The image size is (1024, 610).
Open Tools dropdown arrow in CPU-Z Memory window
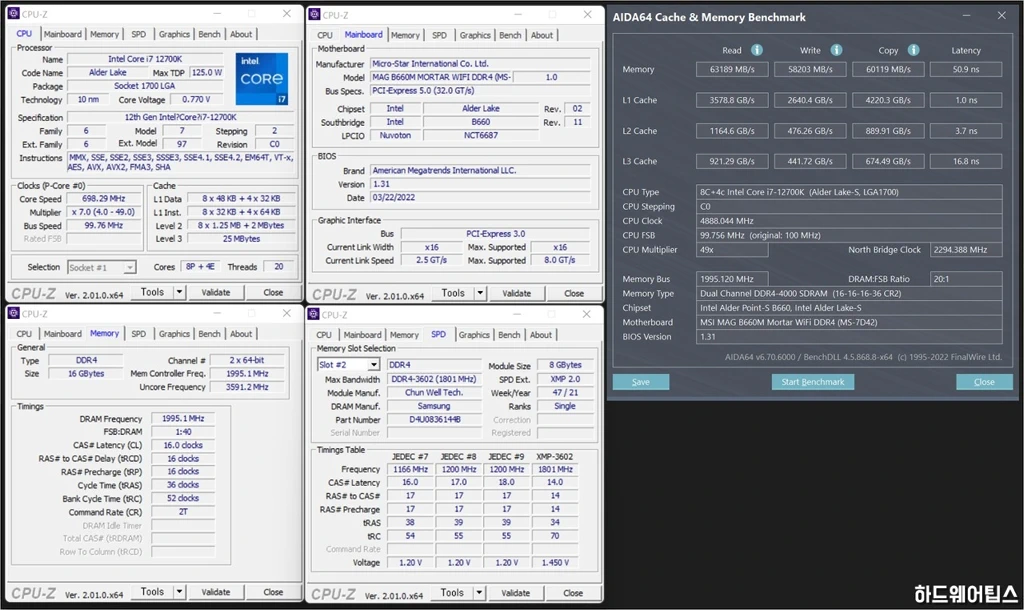(x=179, y=592)
